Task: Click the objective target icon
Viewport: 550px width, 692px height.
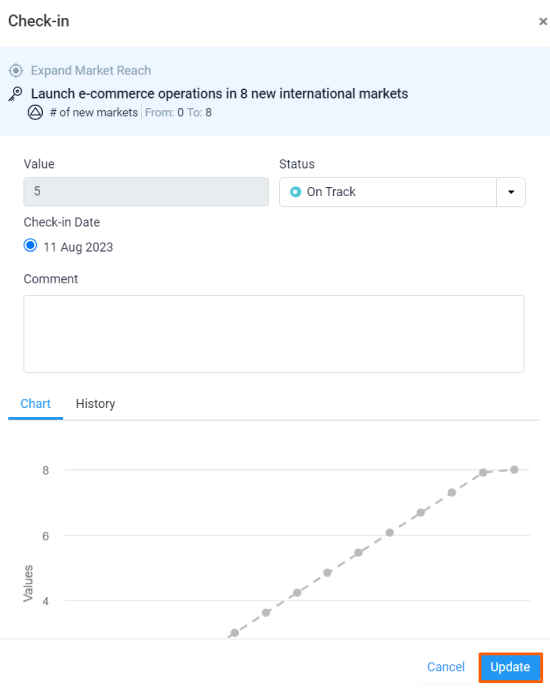Action: point(16,71)
